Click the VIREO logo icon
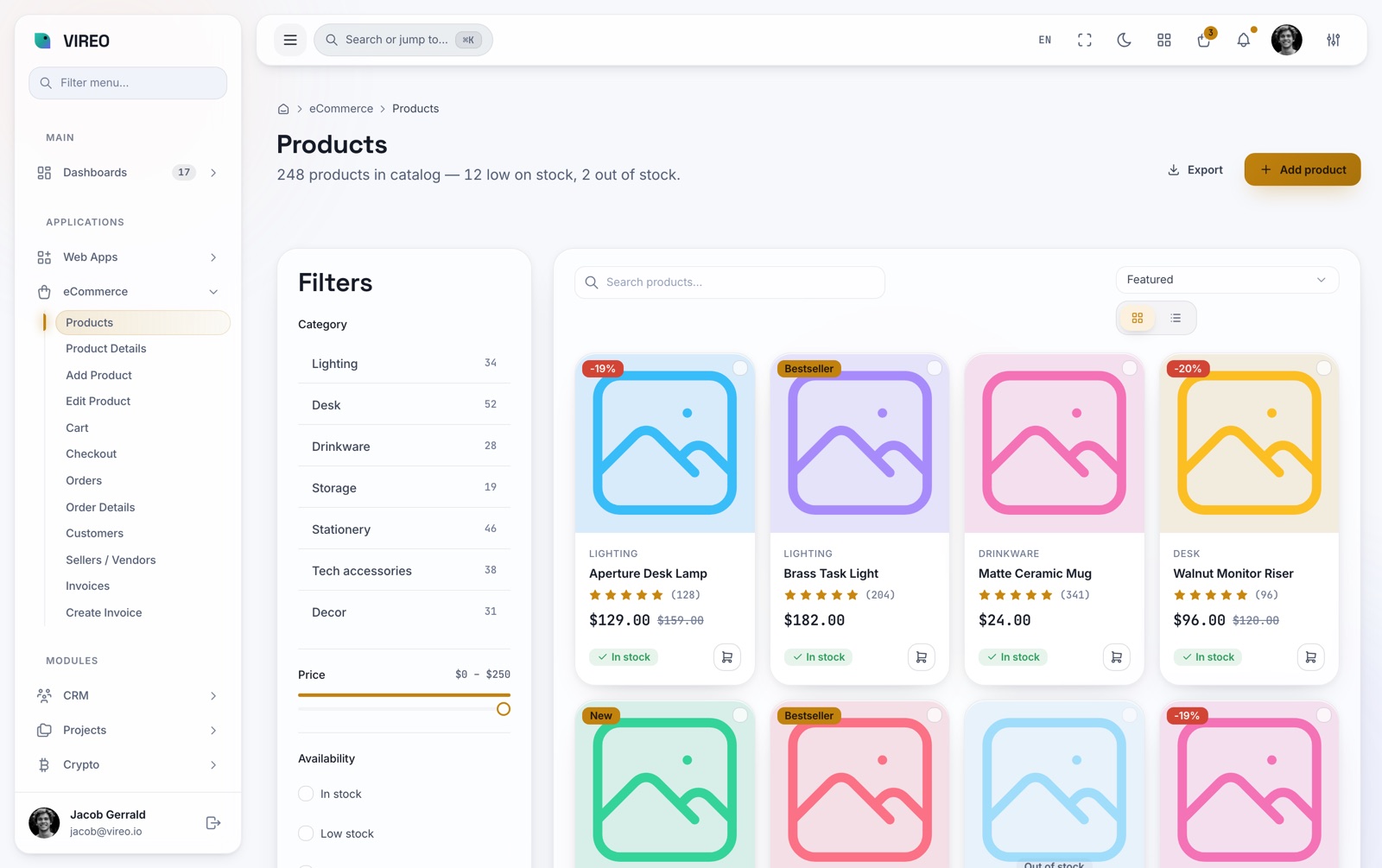The height and width of the screenshot is (868, 1382). click(x=42, y=41)
